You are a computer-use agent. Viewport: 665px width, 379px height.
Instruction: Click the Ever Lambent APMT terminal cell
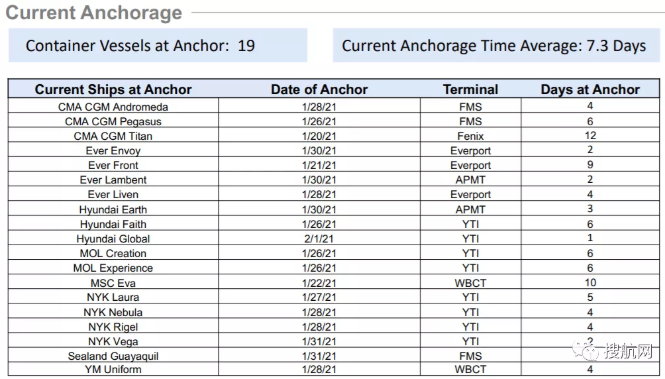[470, 180]
